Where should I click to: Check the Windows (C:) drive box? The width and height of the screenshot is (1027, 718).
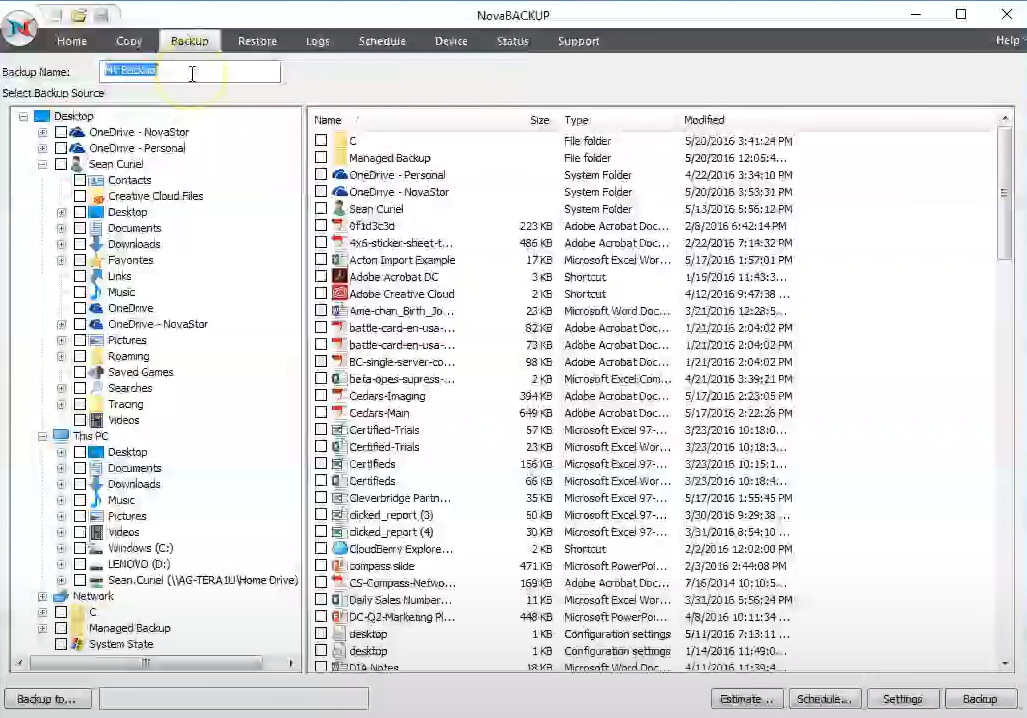[x=80, y=548]
